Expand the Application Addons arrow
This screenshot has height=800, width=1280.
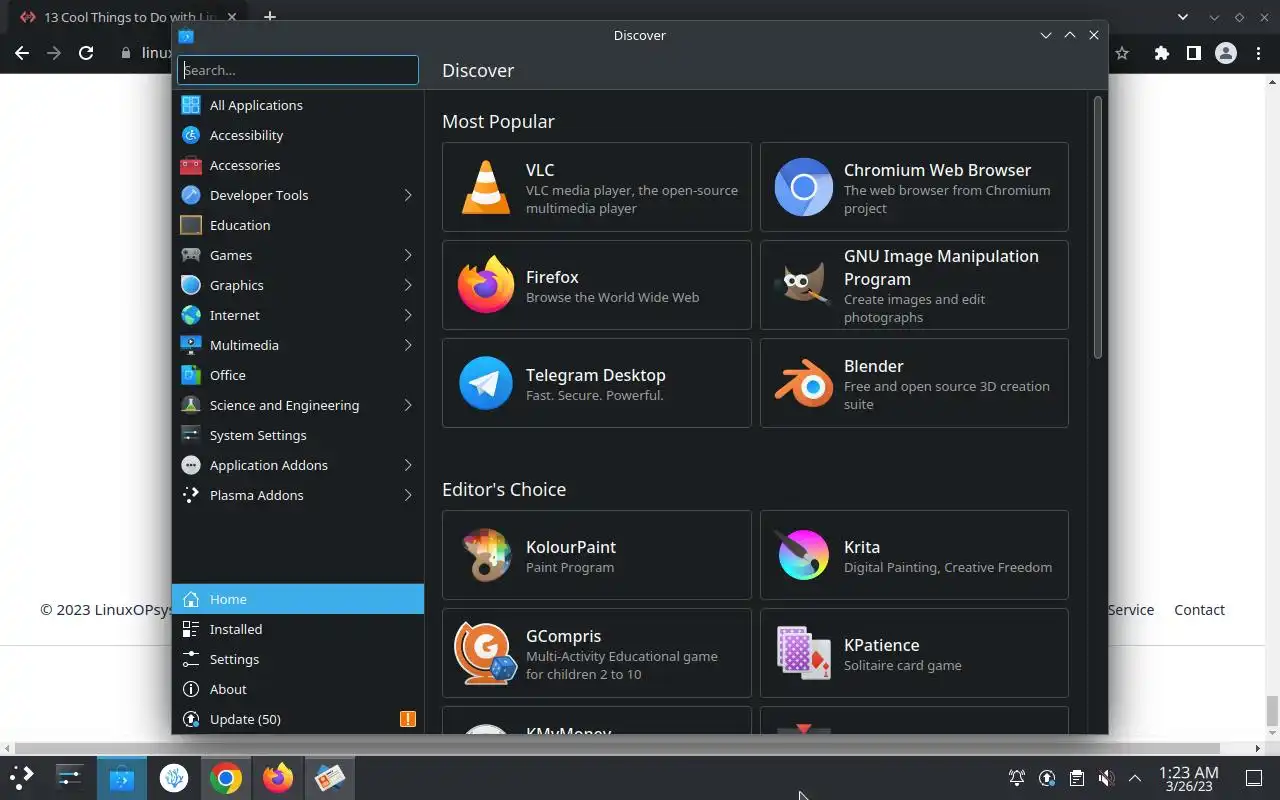pos(408,465)
